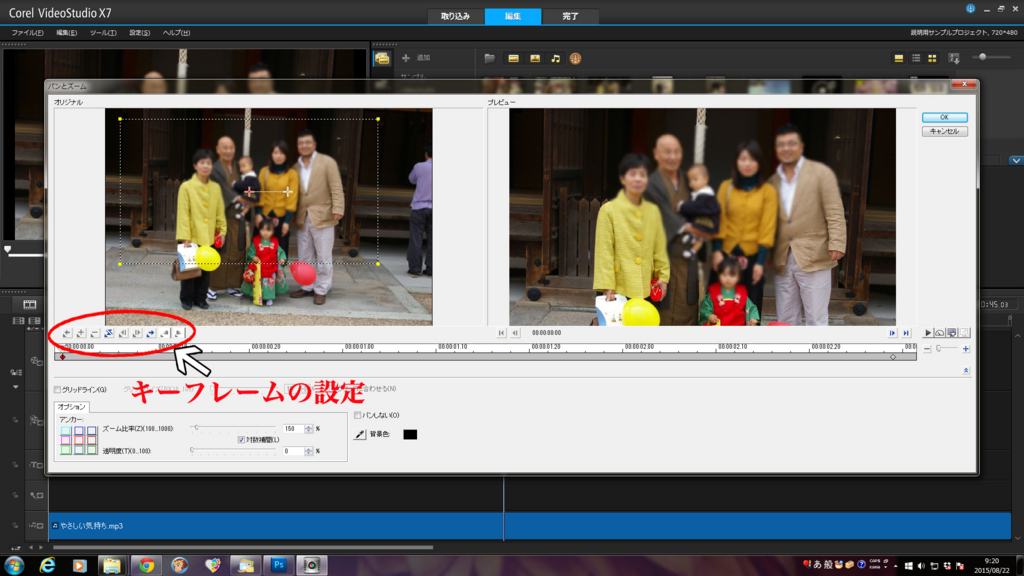This screenshot has height=576, width=1024.
Task: Enable the グリッドライン gridlines checkbox
Action: [x=56, y=391]
